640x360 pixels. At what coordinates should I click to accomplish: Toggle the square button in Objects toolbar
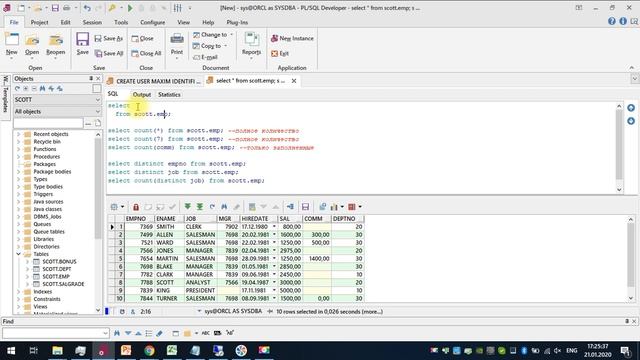point(96,89)
